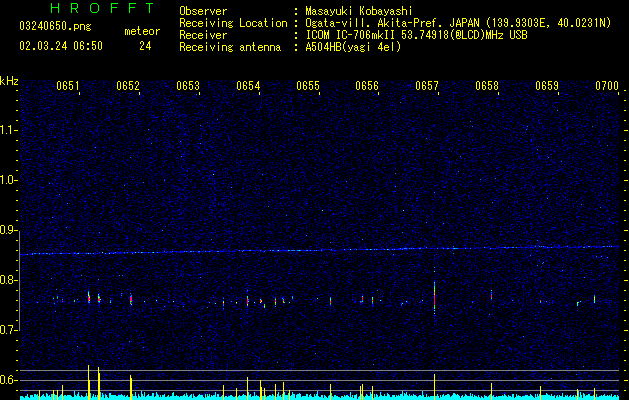The image size is (629, 400).
Task: Click the 0652 time marker
Action: click(128, 86)
